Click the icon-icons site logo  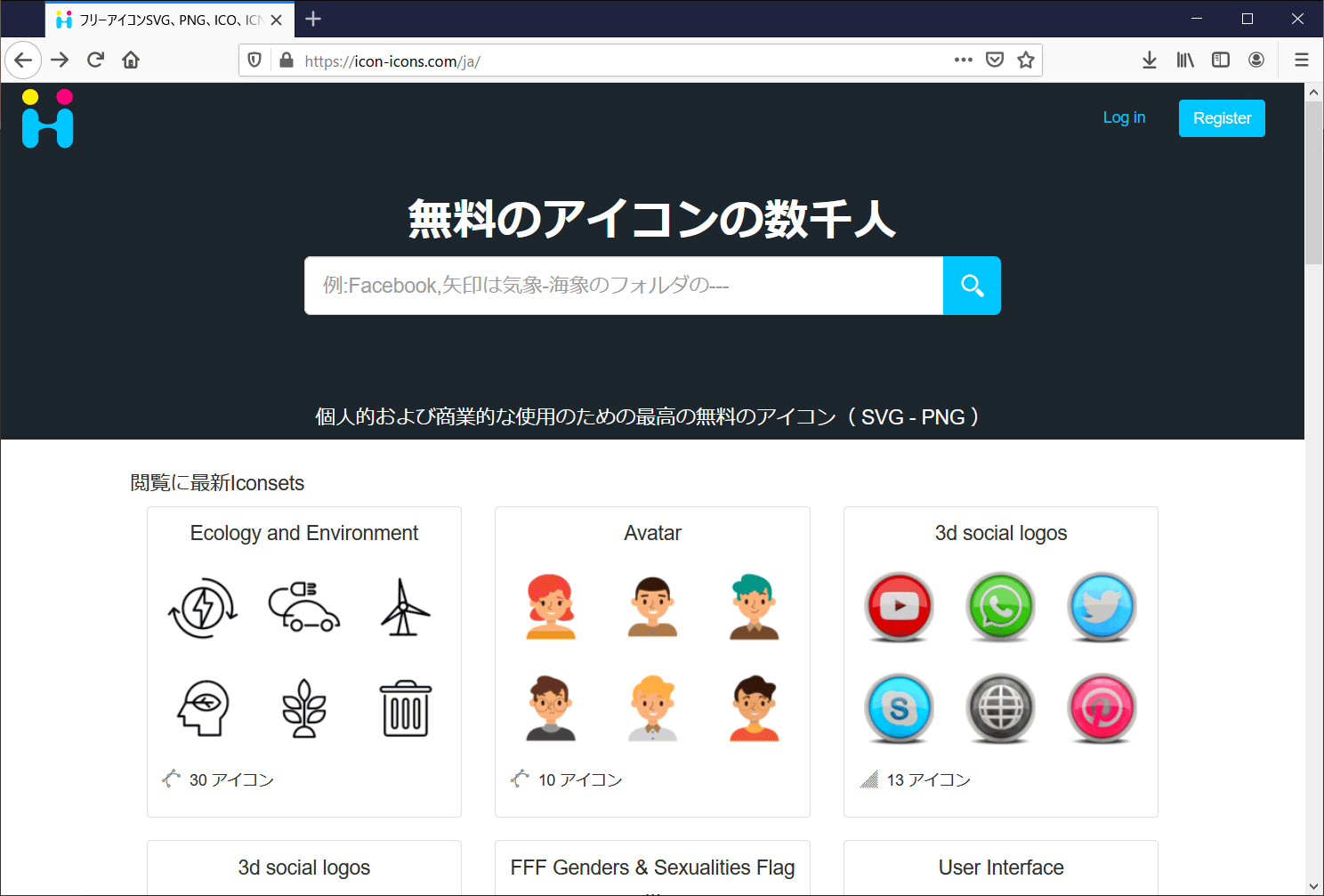pos(47,118)
